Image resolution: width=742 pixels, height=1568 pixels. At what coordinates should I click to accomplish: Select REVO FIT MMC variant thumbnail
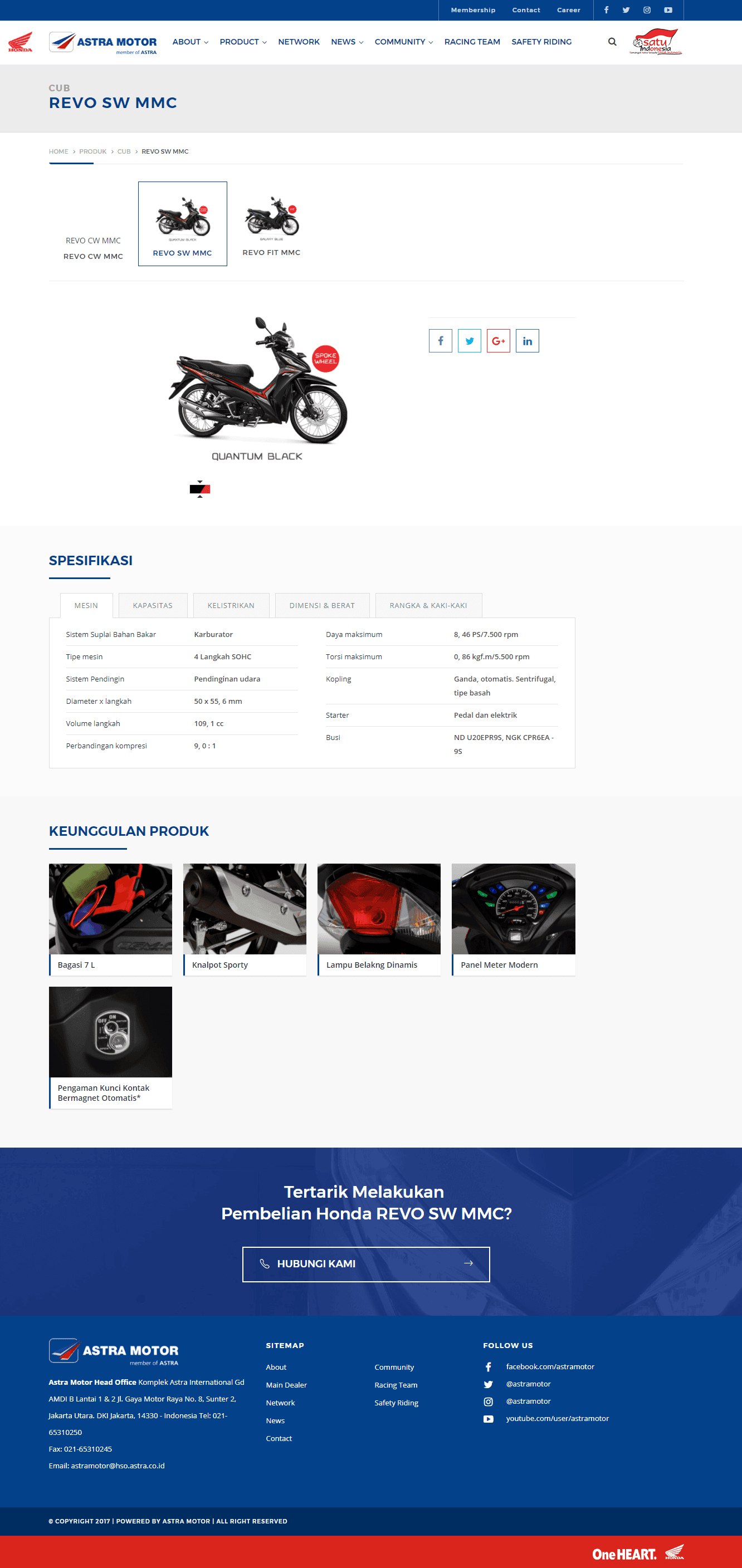272,223
